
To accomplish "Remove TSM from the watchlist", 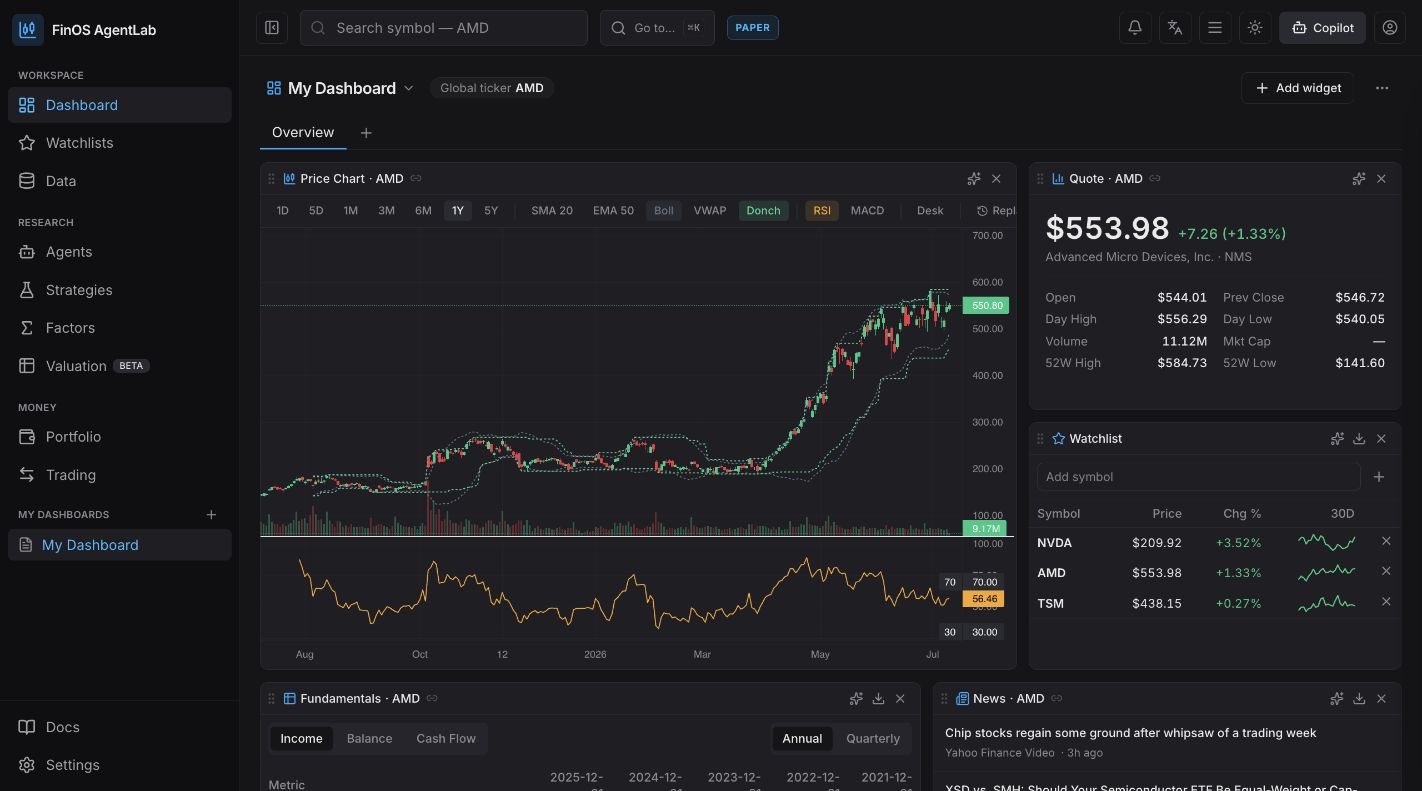I will tap(1386, 602).
